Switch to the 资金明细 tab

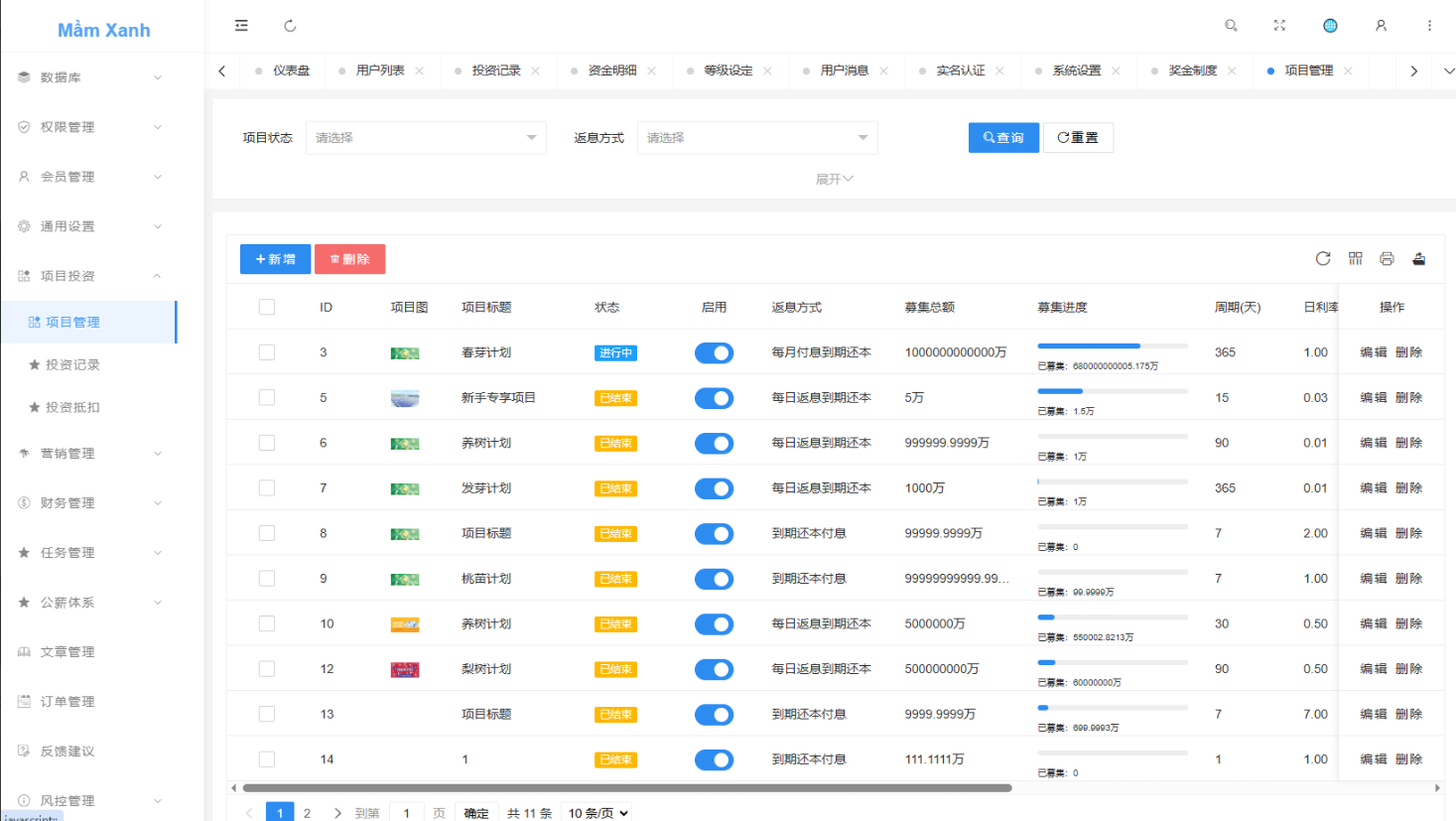[612, 70]
